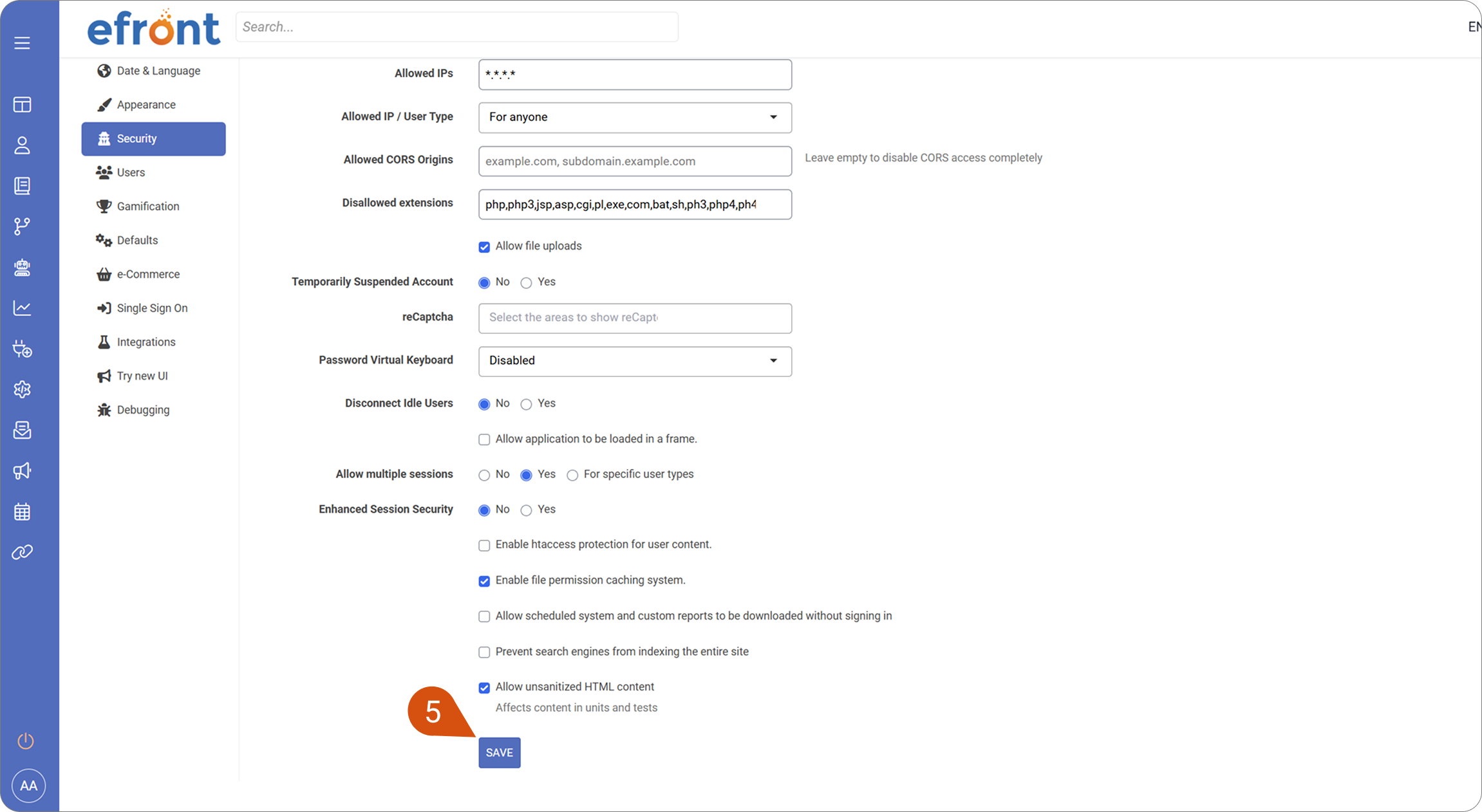Open the AA user avatar
1482x812 pixels.
coord(28,786)
